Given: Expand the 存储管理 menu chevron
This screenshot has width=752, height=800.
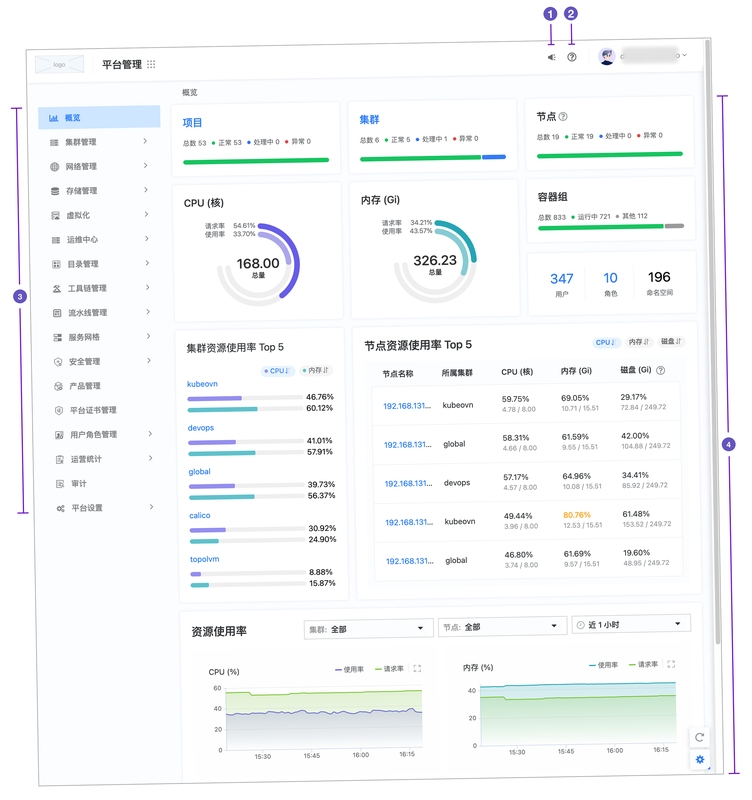Looking at the screenshot, I should coord(146,190).
